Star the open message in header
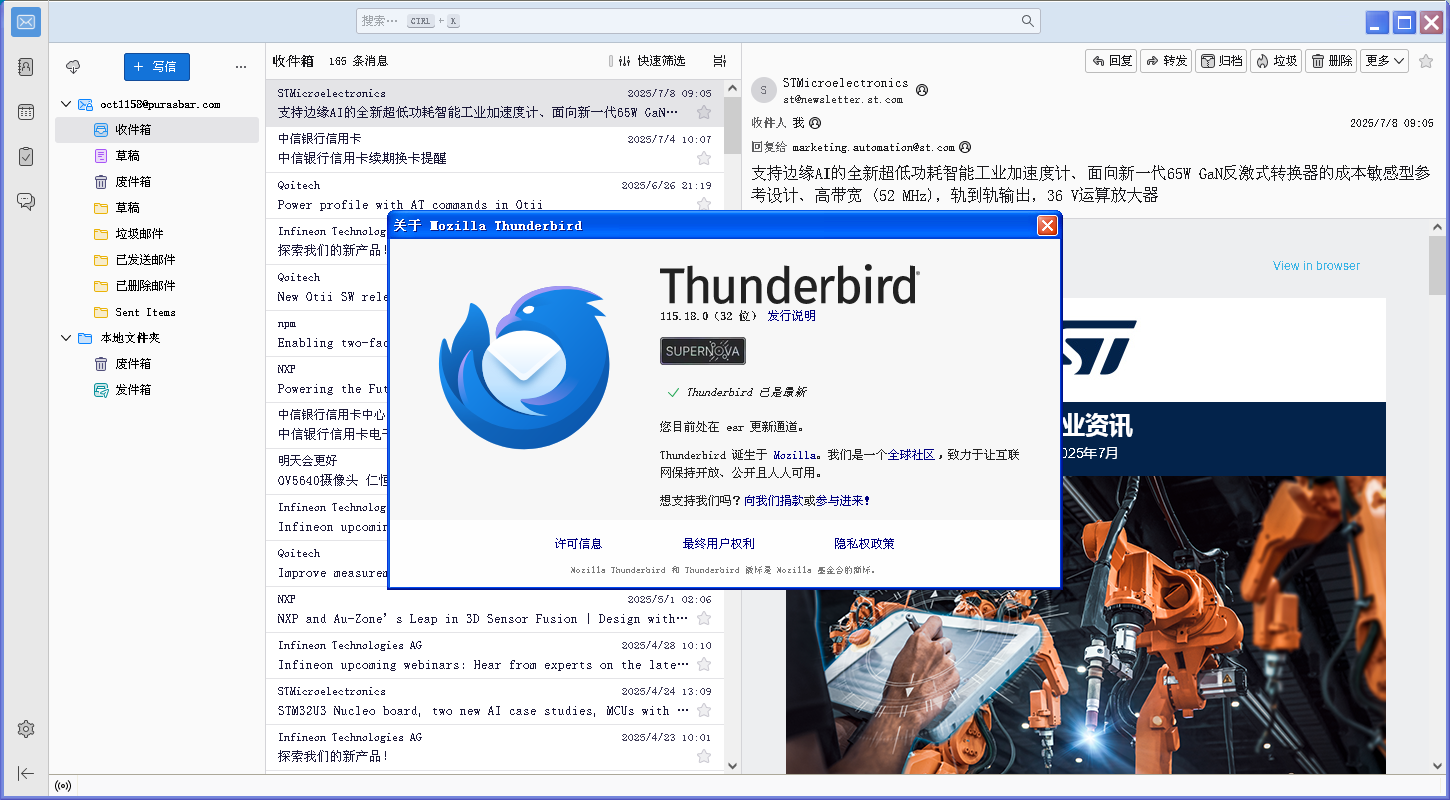Viewport: 1450px width, 800px height. point(1426,61)
